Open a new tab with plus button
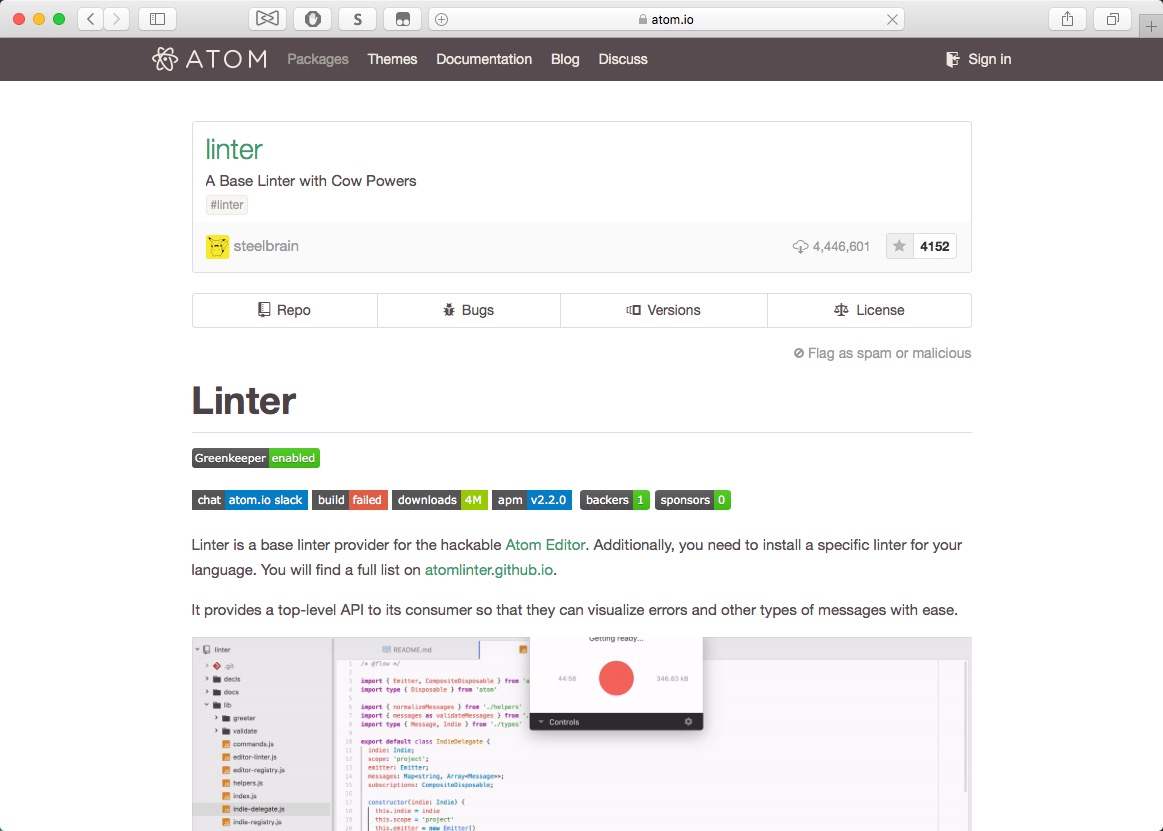 [x=1151, y=26]
